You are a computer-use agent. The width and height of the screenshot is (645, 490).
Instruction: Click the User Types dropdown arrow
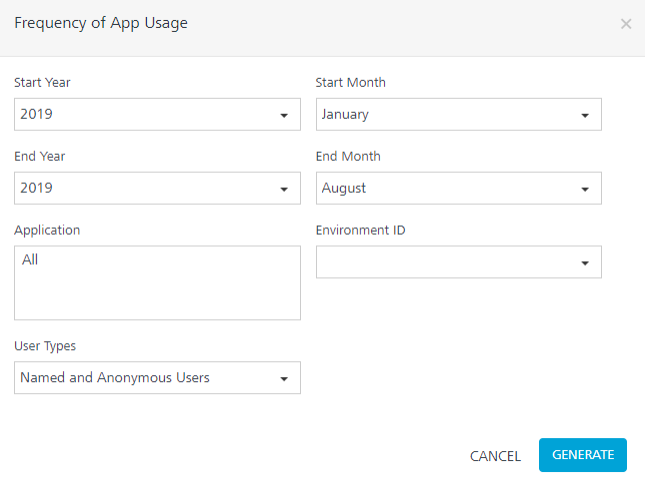(284, 379)
